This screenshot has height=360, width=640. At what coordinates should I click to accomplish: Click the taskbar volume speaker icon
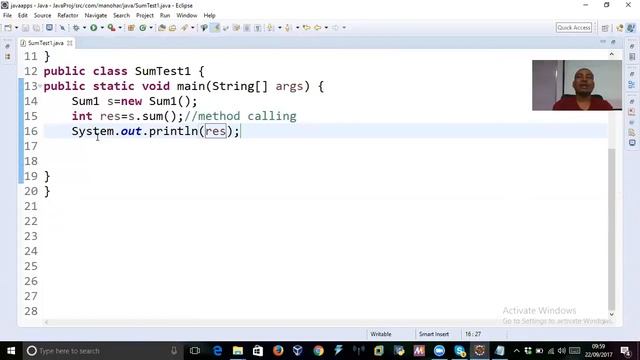click(562, 351)
